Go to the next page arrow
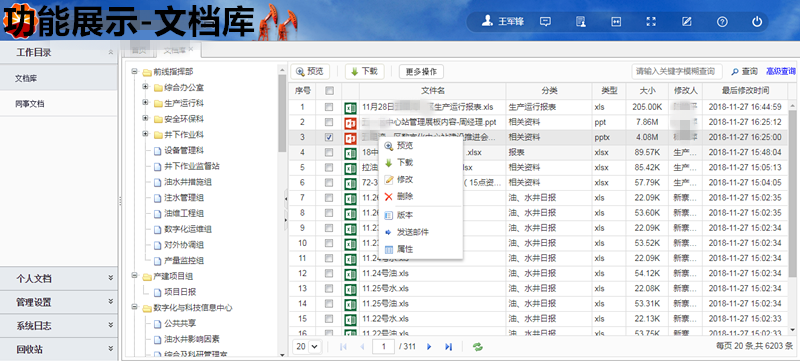Viewport: 800px width, 363px height. [429, 347]
